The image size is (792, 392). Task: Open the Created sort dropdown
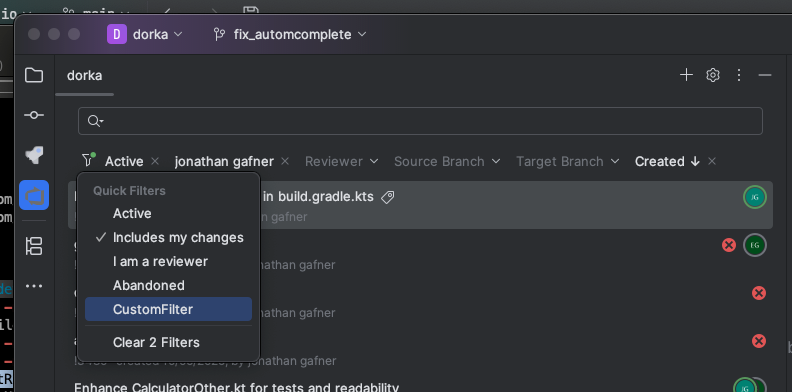(667, 161)
